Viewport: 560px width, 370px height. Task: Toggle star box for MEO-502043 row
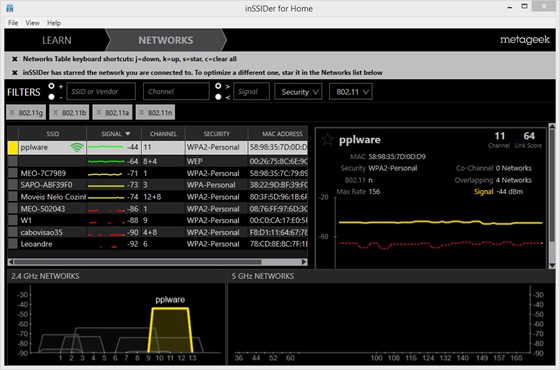coord(13,209)
